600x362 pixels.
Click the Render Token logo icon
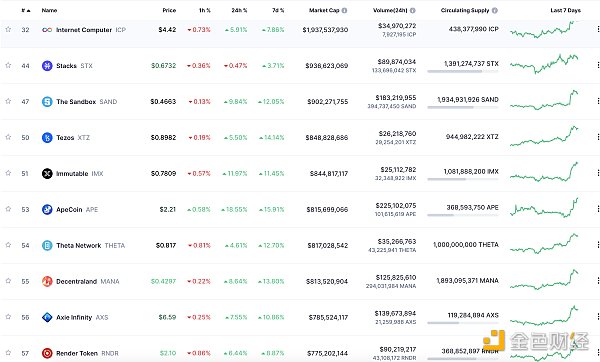point(47,353)
